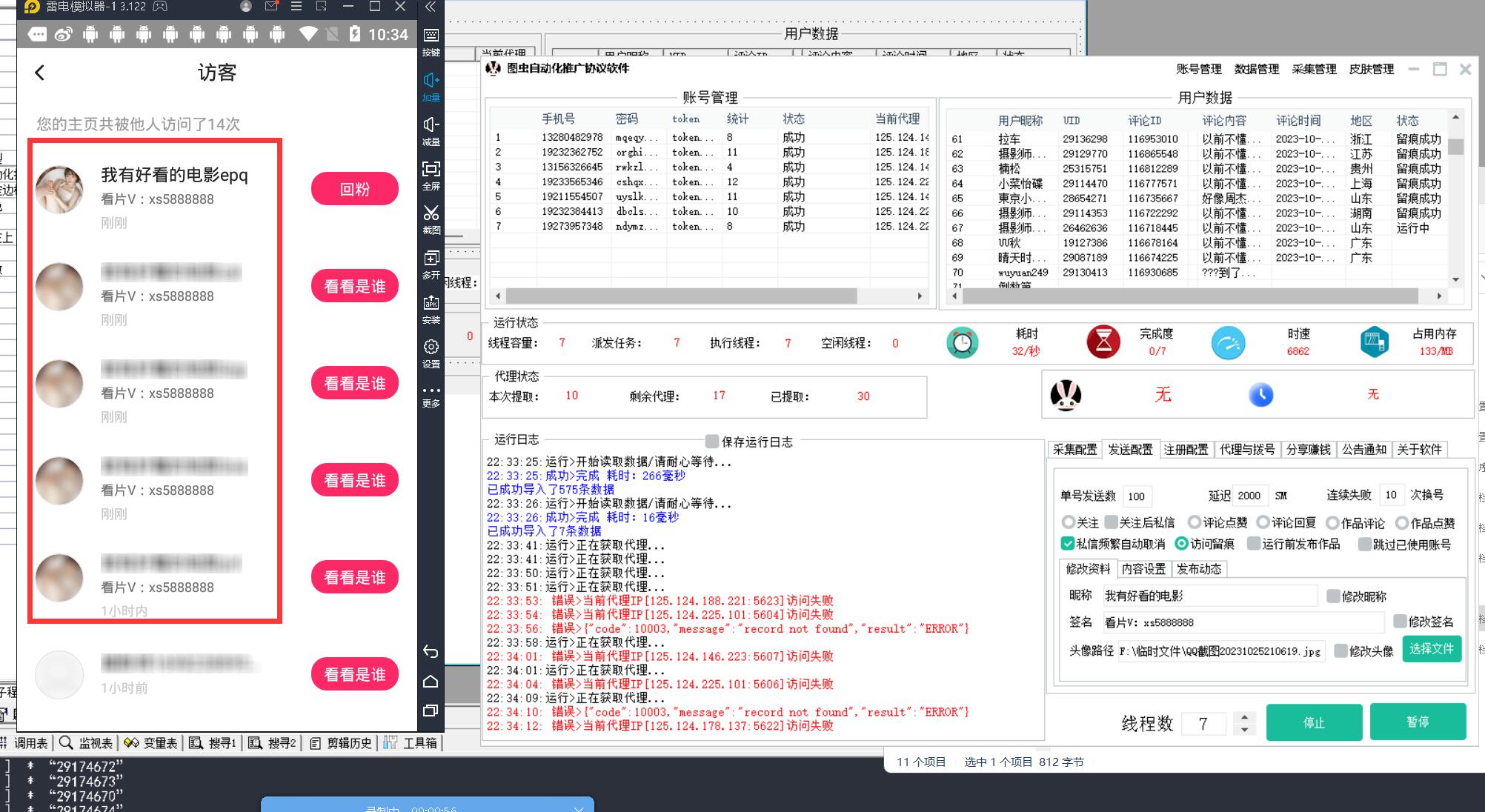Image resolution: width=1485 pixels, height=812 pixels.
Task: Increase thread count with up stepper arrow
Action: (x=1244, y=716)
